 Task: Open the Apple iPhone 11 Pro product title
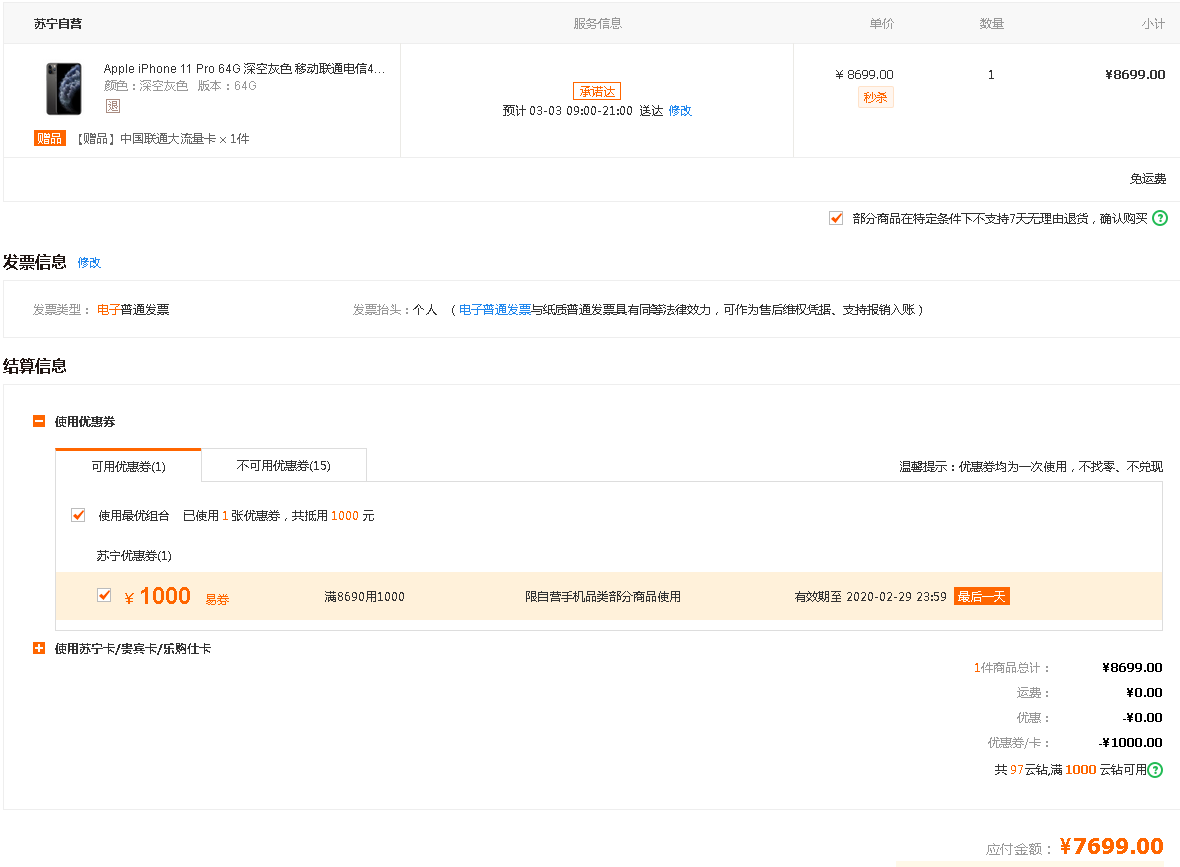[x=244, y=69]
